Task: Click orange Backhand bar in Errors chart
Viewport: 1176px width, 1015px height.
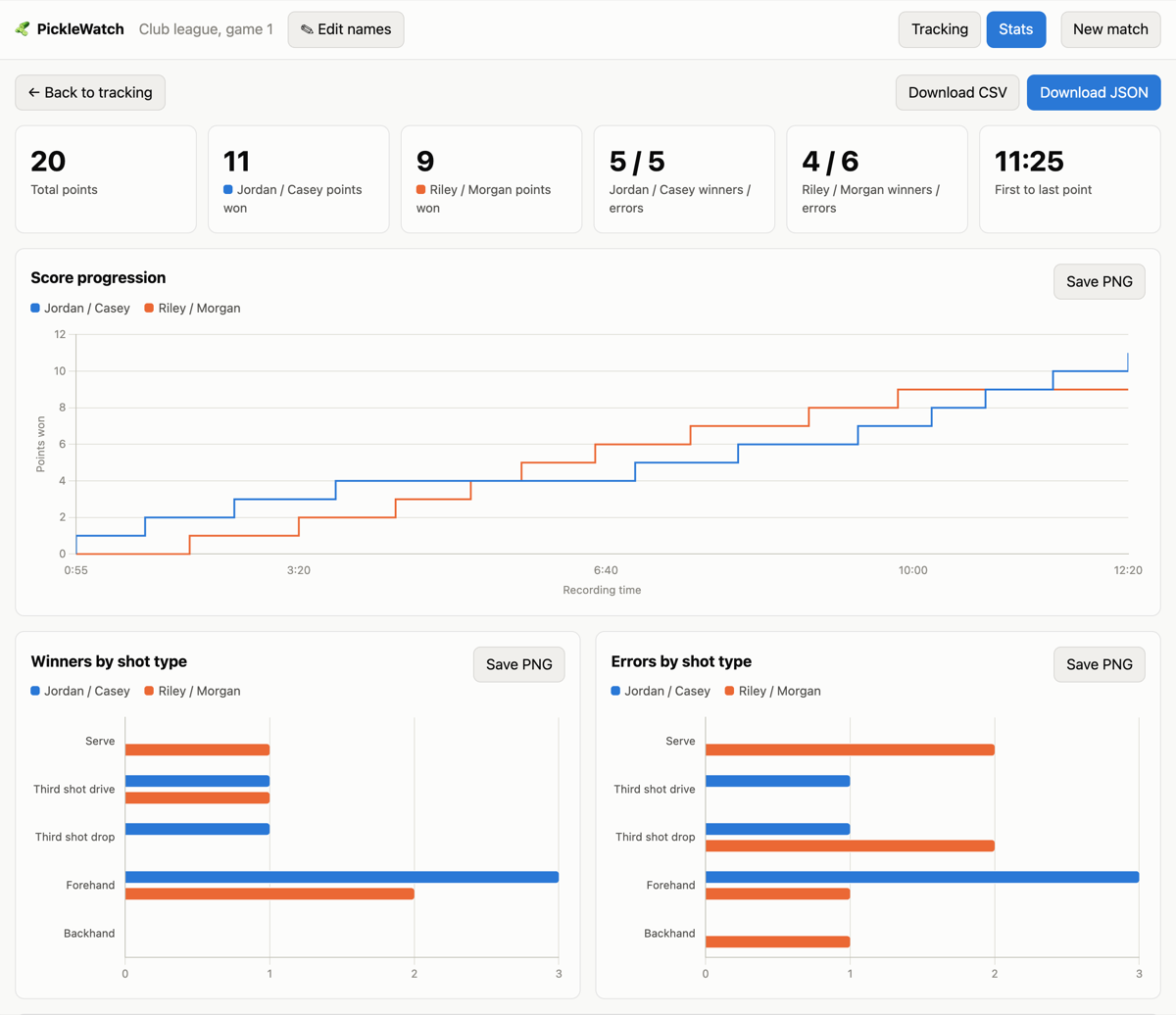Action: coord(777,942)
